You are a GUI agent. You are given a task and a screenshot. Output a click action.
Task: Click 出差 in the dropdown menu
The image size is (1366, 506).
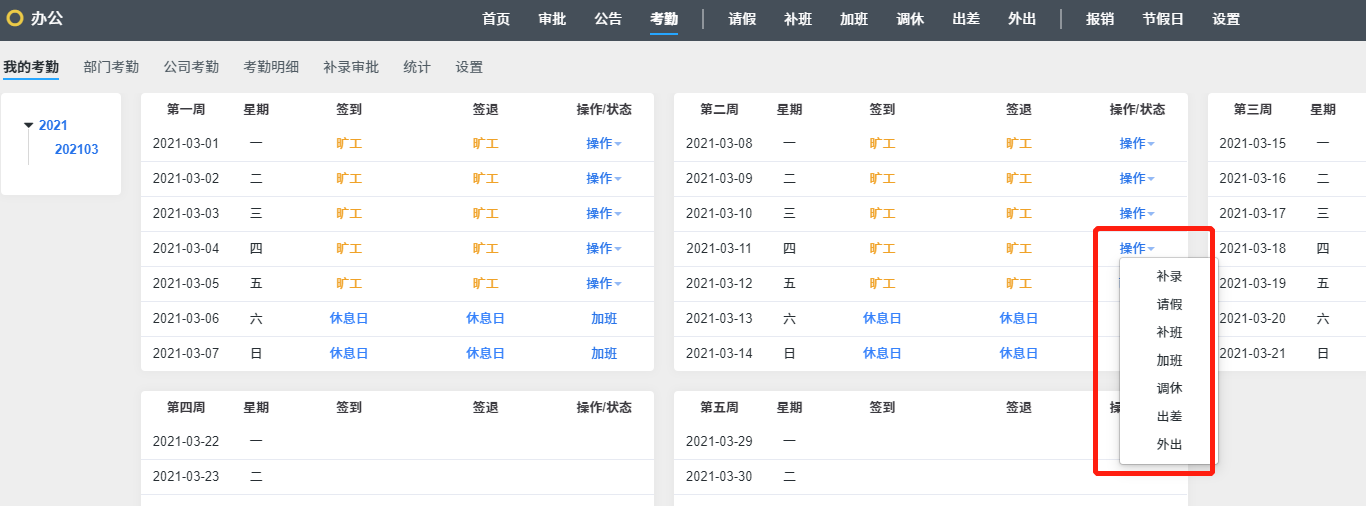click(x=1169, y=416)
